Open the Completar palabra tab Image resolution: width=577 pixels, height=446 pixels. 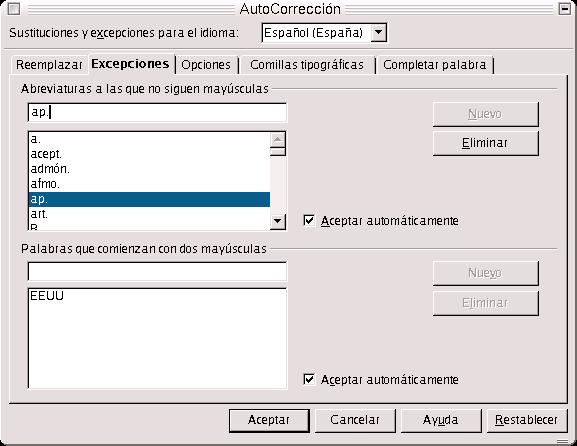pyautogui.click(x=434, y=65)
